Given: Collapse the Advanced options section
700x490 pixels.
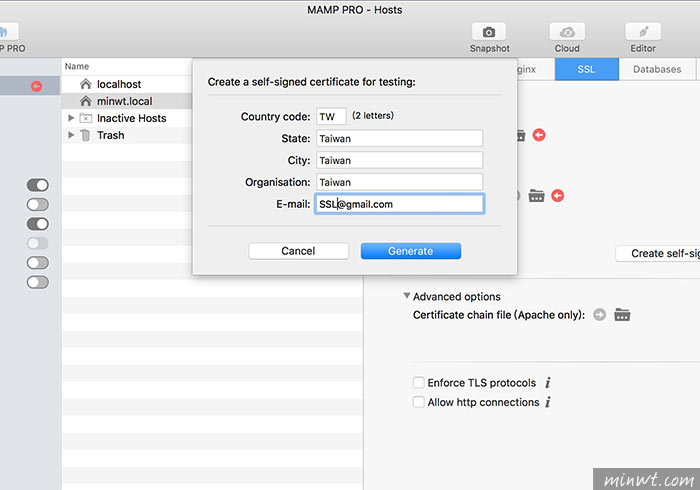Looking at the screenshot, I should (x=406, y=295).
